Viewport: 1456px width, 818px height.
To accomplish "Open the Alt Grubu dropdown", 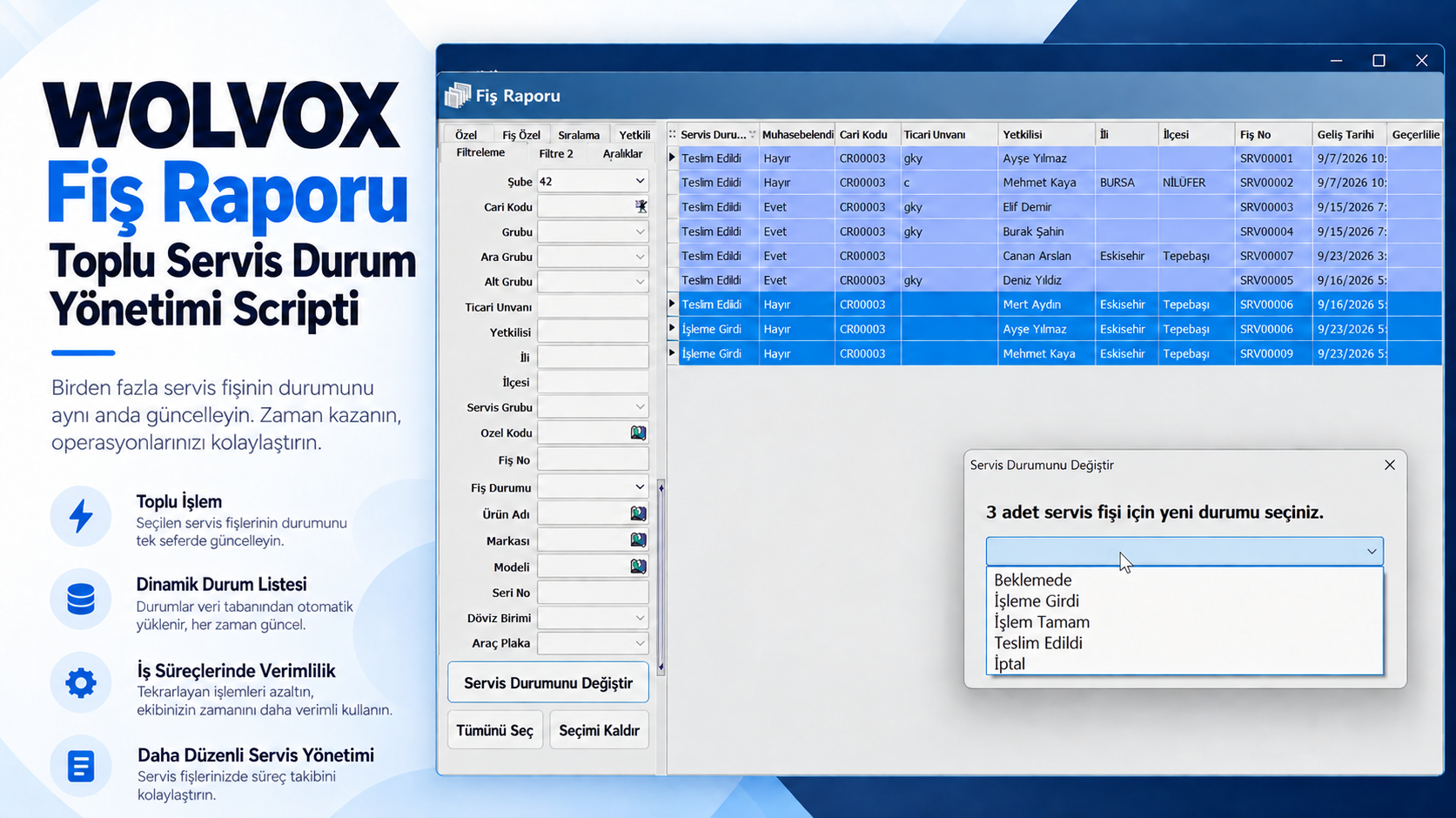I will pos(640,281).
